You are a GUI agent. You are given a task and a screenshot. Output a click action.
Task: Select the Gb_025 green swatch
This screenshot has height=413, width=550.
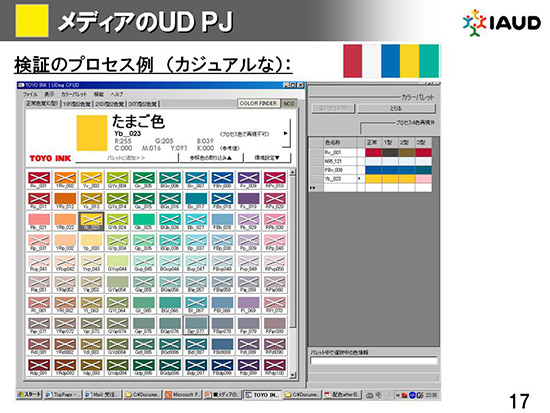144,220
